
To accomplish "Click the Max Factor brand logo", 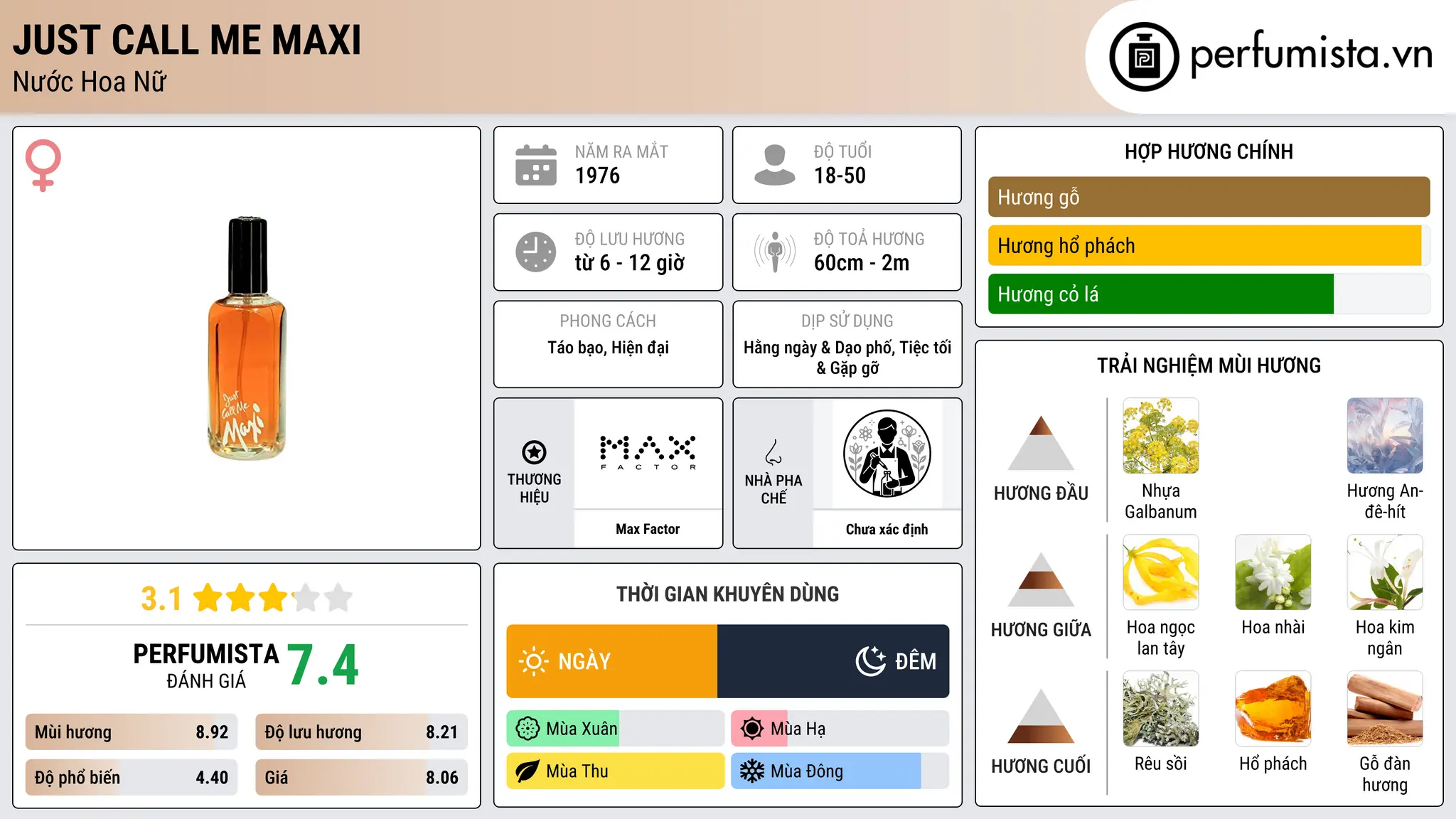I will (x=648, y=452).
